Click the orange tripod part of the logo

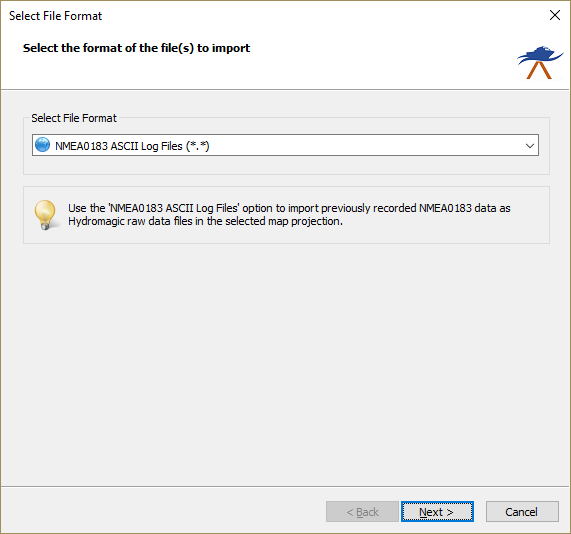539,70
